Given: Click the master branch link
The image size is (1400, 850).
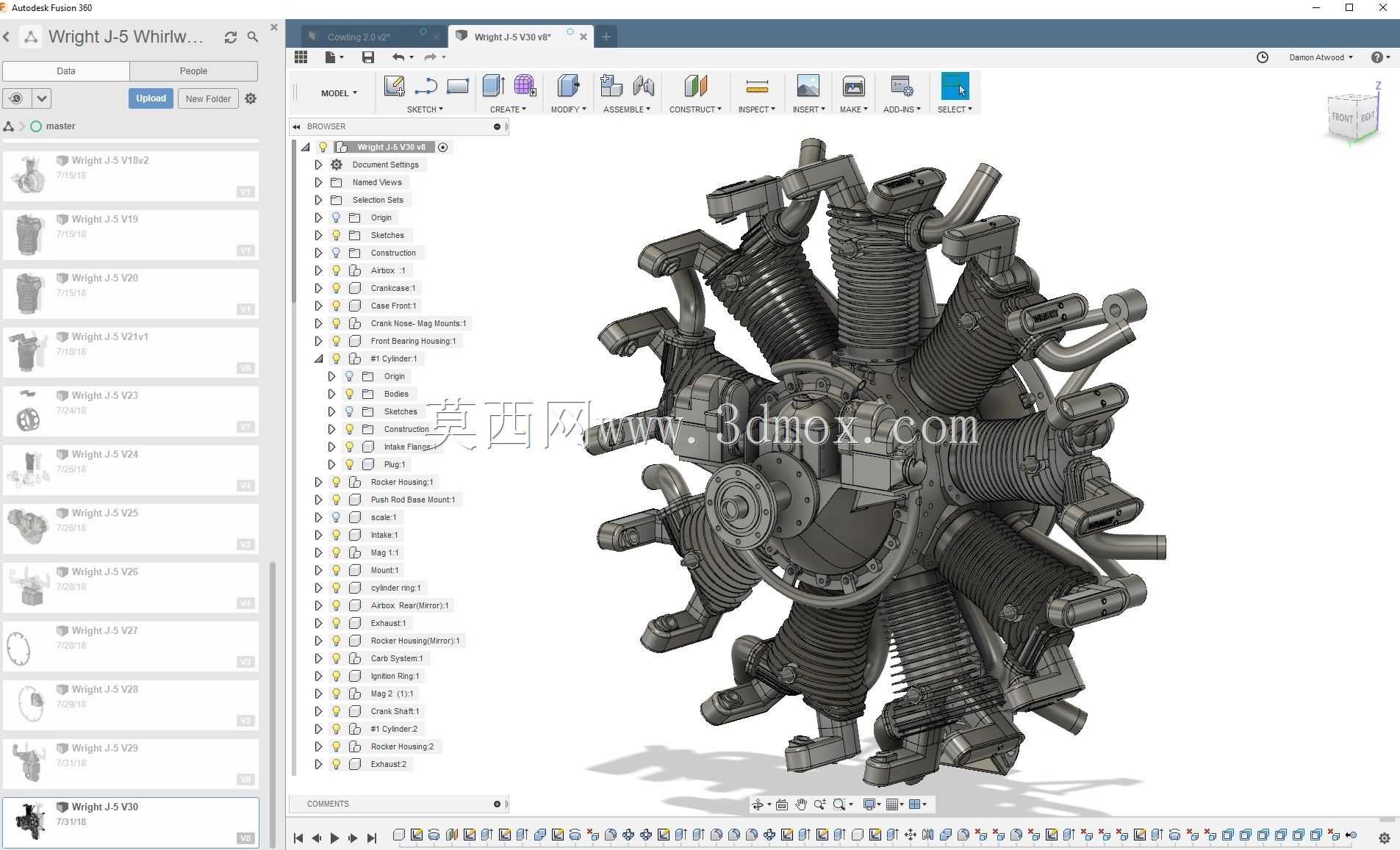Looking at the screenshot, I should pos(60,126).
